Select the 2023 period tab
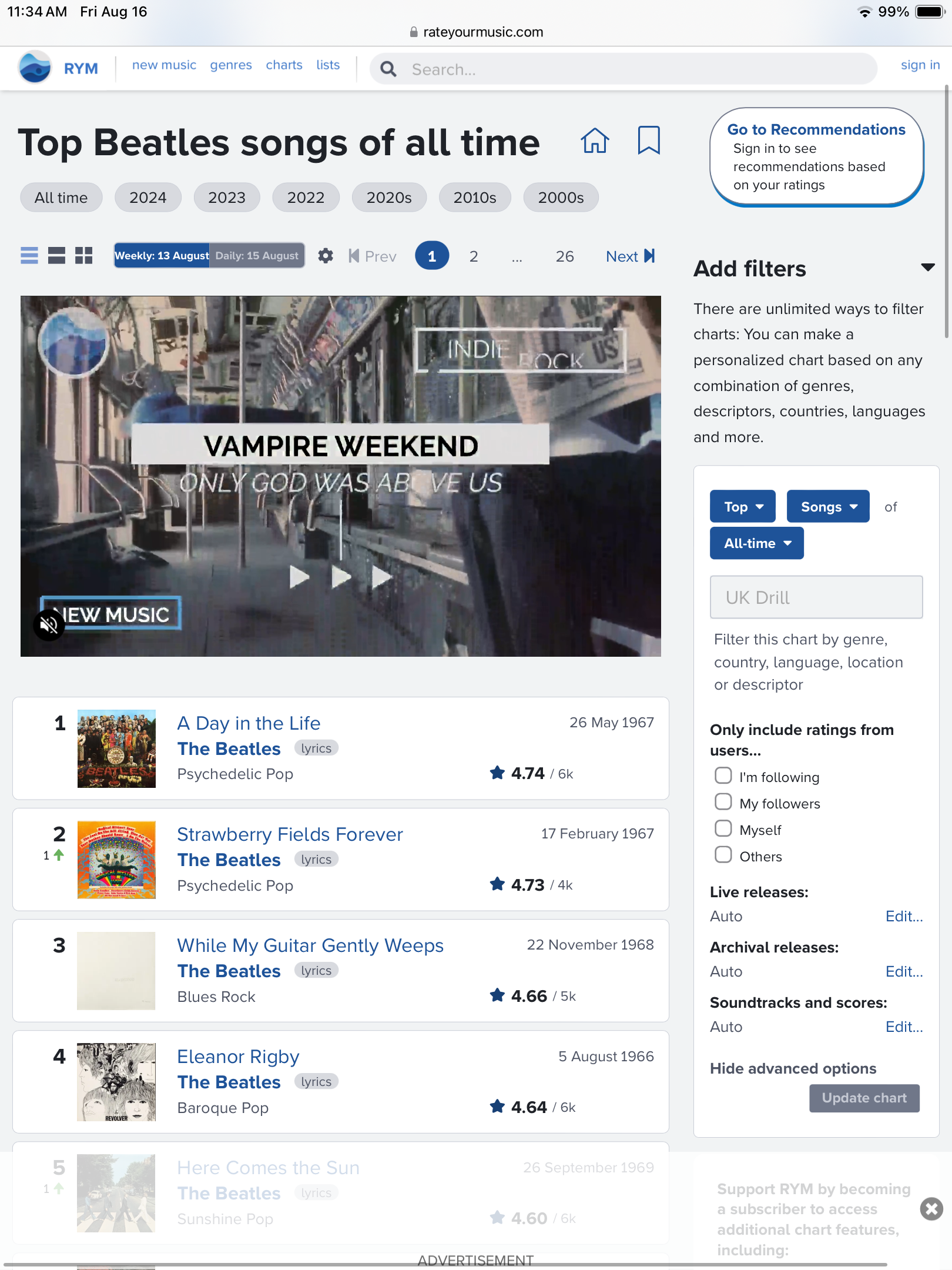 (x=227, y=198)
